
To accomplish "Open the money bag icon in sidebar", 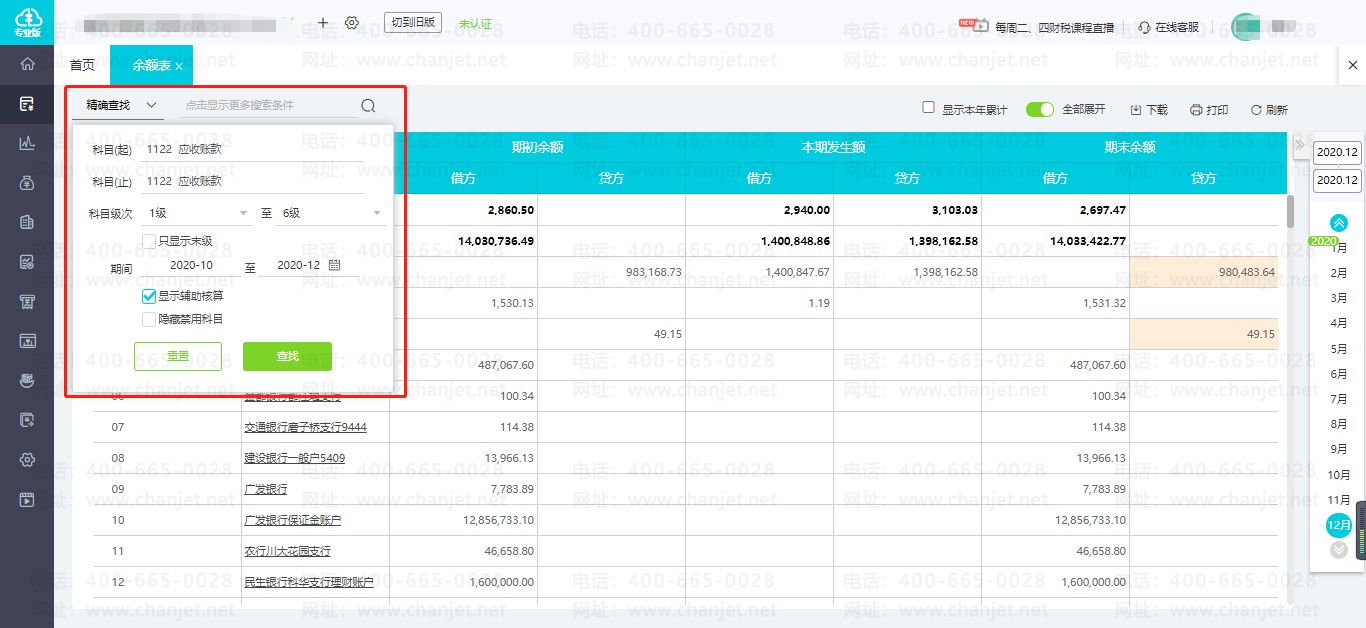I will (x=27, y=183).
